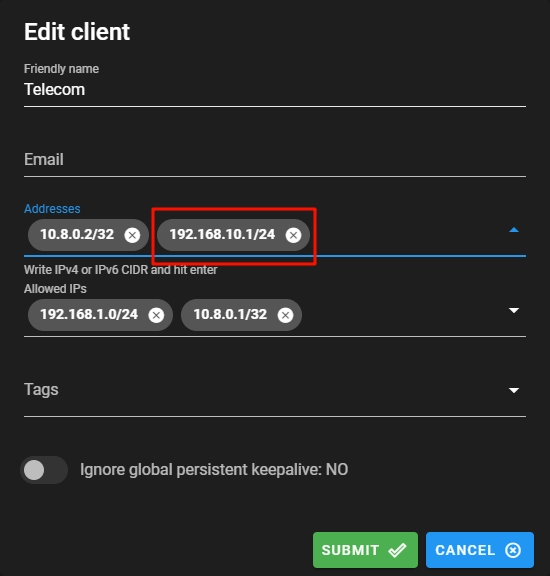Focus the Email input field
This screenshot has height=576, width=550.
(x=275, y=159)
